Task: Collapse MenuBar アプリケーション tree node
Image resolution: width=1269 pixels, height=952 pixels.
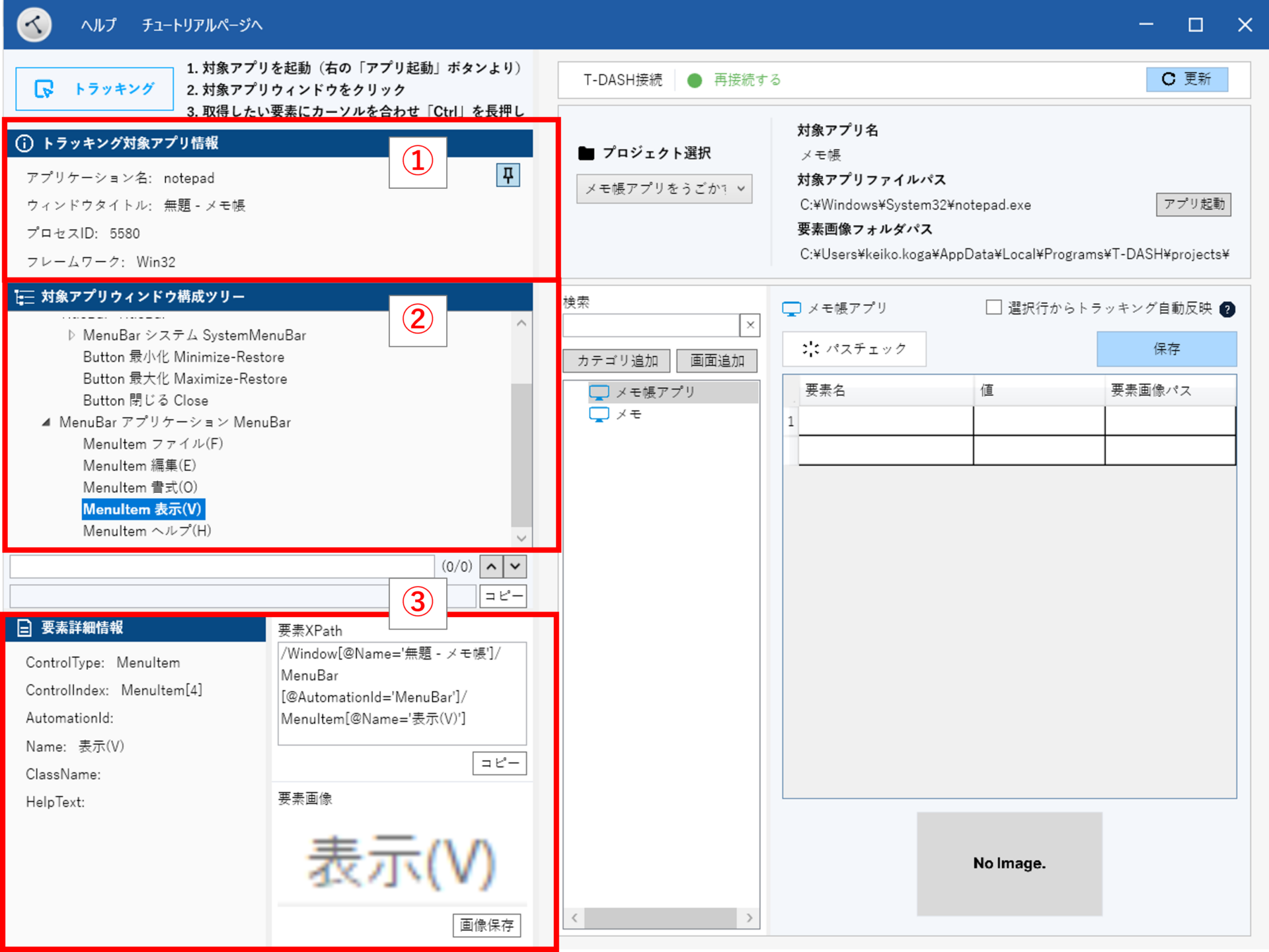Action: pyautogui.click(x=46, y=422)
